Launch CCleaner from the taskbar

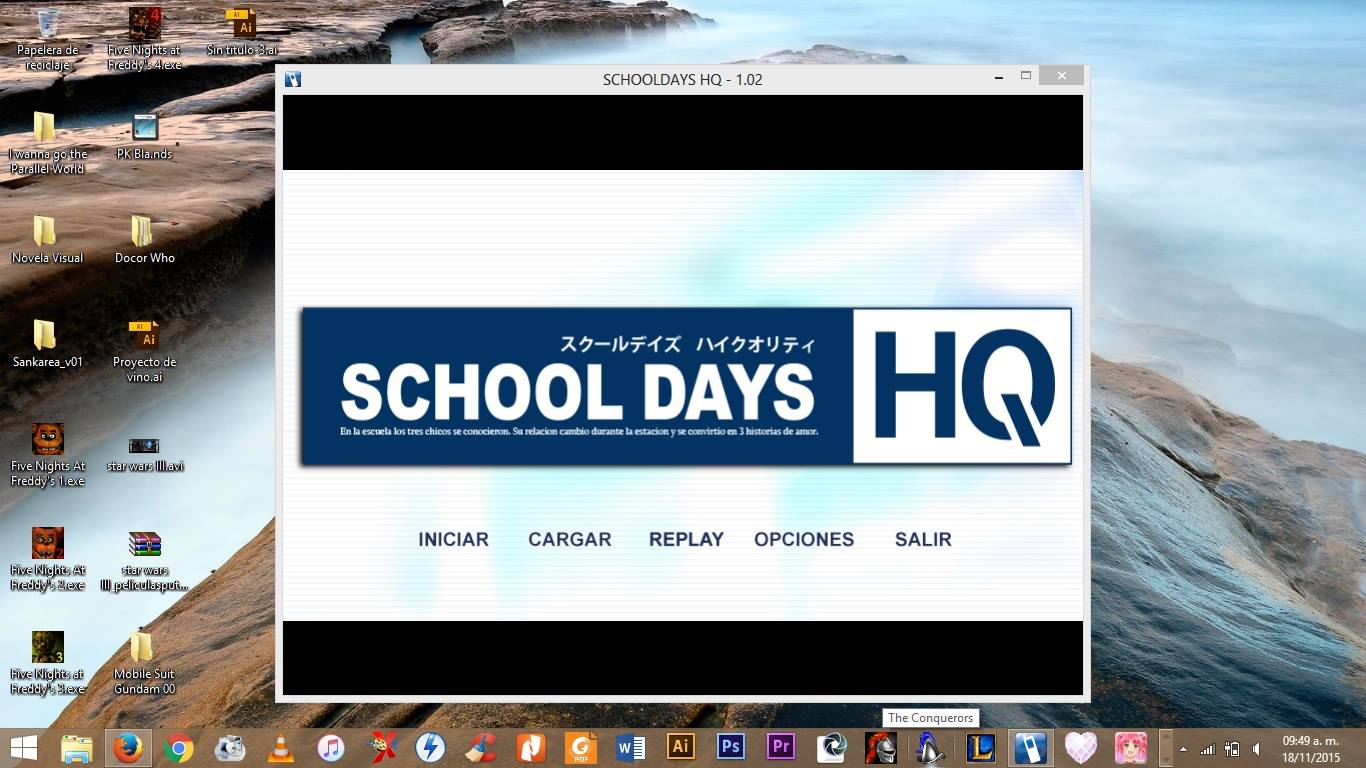click(481, 748)
